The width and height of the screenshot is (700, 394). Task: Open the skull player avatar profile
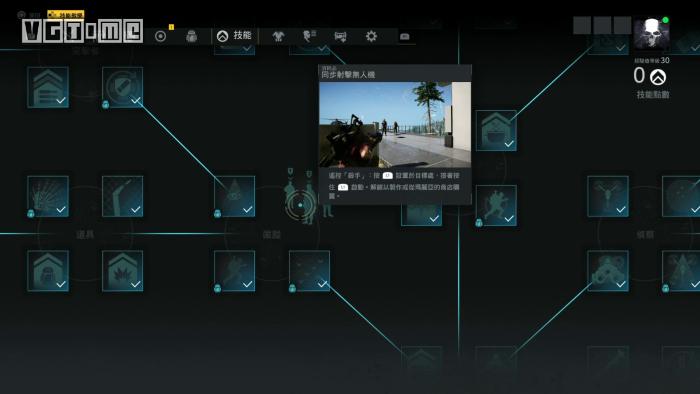(651, 34)
